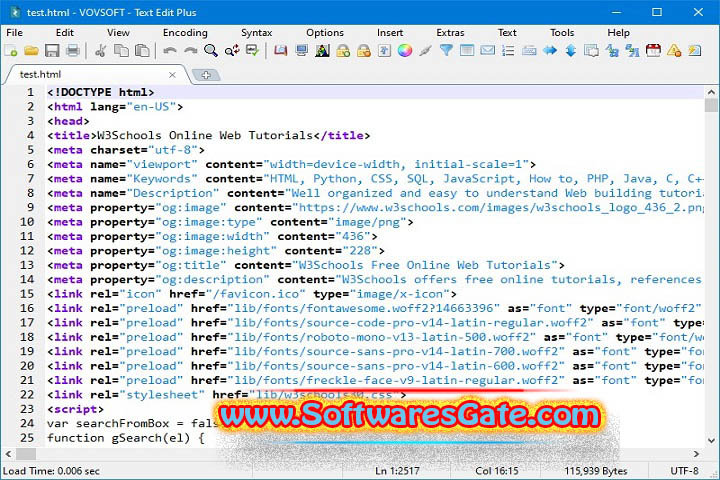
Task: Click the first A-B letters arrow icon
Action: (612, 51)
